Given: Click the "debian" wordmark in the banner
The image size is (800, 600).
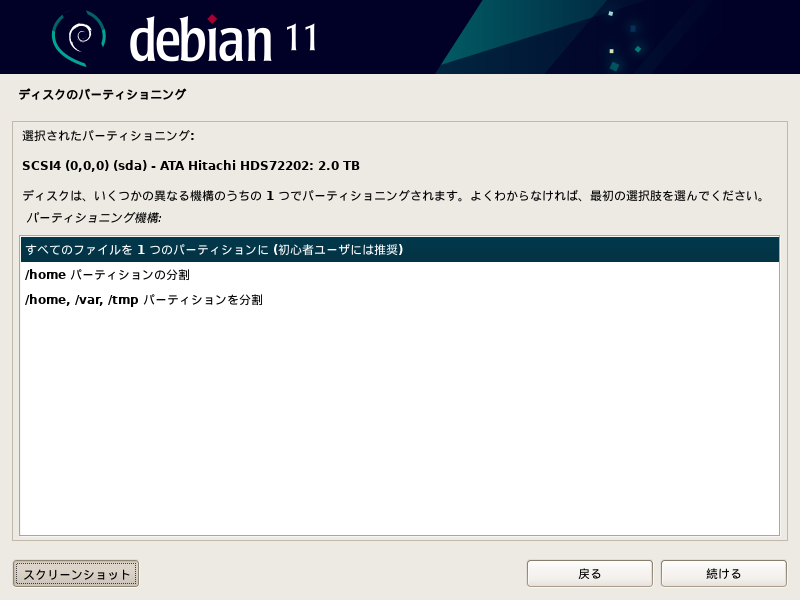Looking at the screenshot, I should 200,40.
